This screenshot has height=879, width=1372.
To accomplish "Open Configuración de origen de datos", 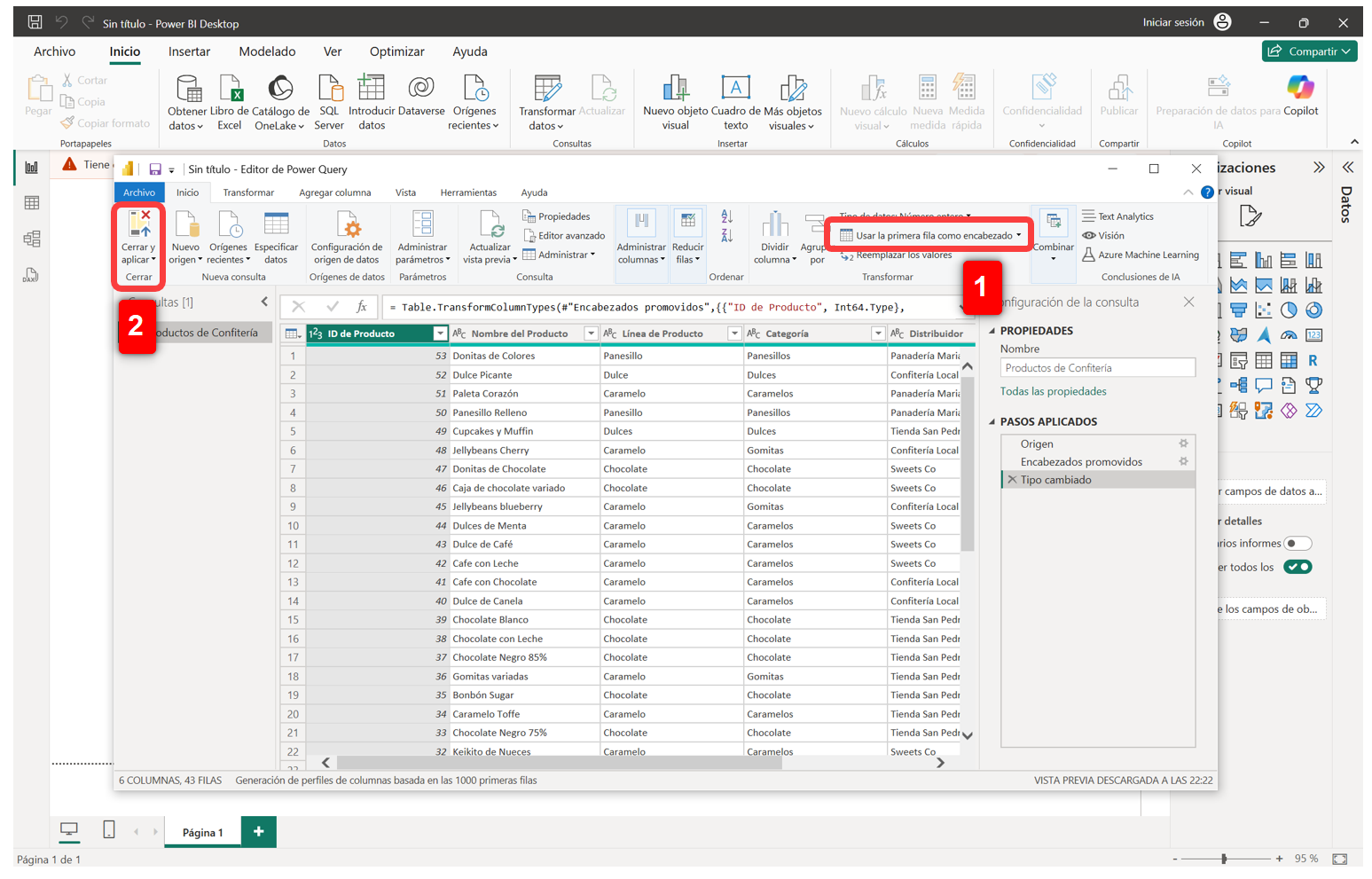I will 347,237.
